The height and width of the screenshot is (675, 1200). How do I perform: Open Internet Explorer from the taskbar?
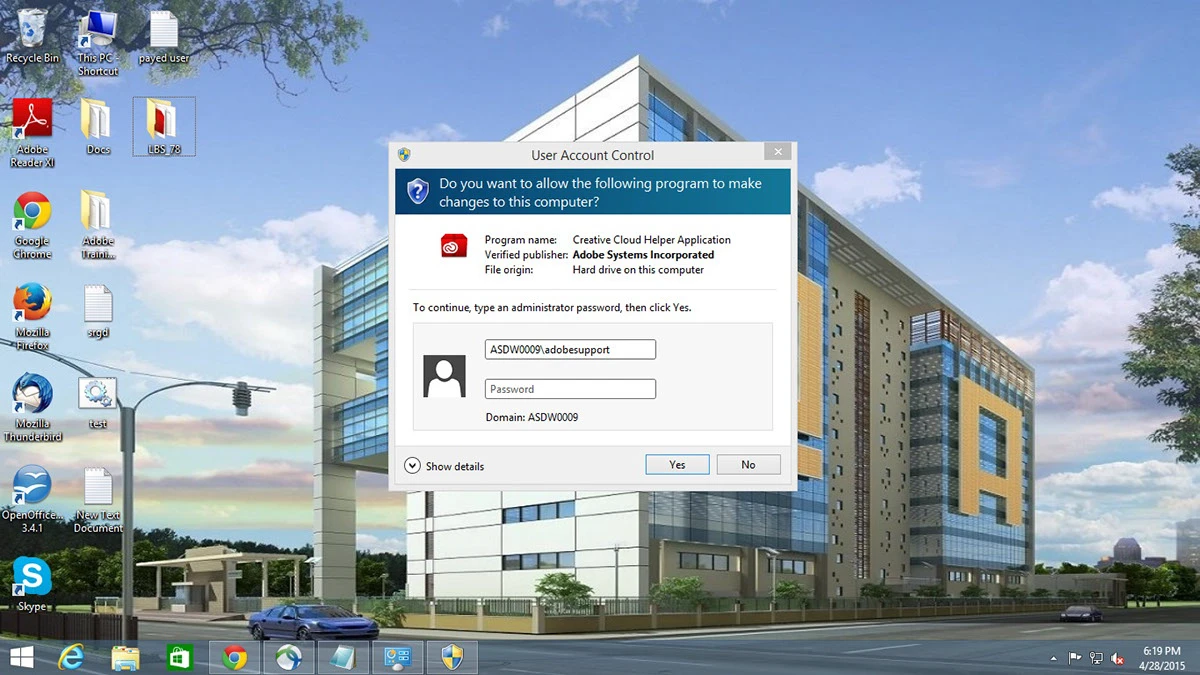(x=71, y=657)
